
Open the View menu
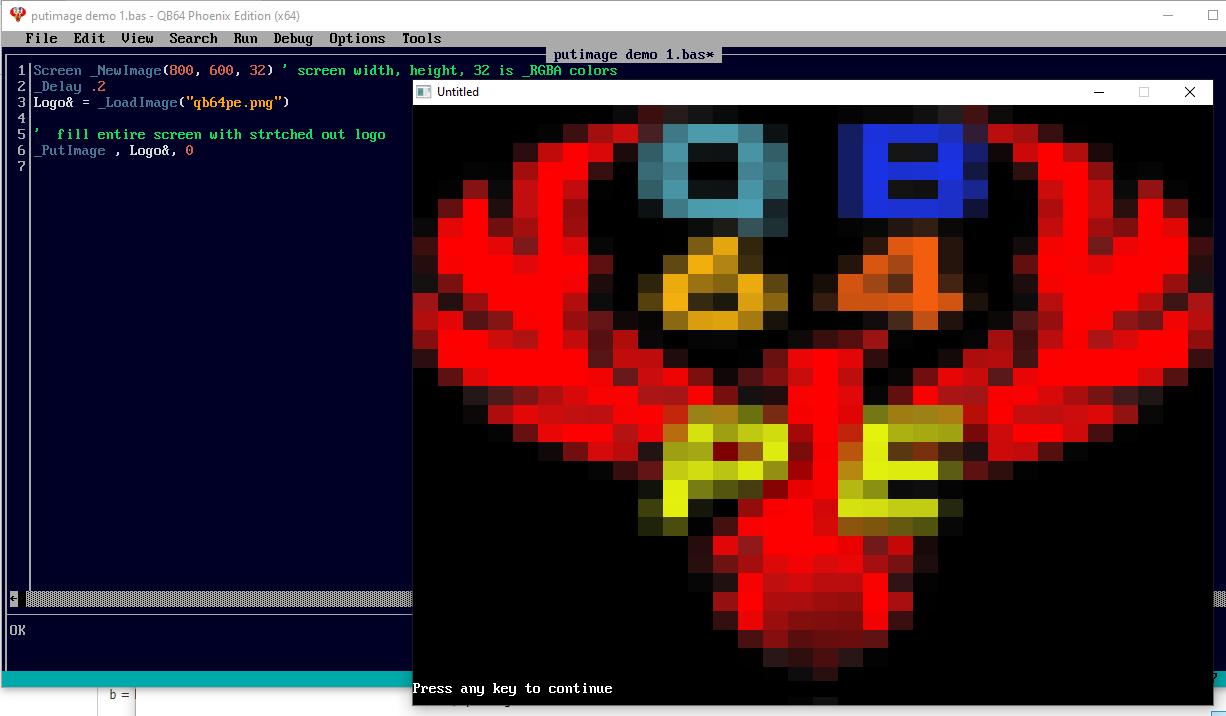coord(137,39)
